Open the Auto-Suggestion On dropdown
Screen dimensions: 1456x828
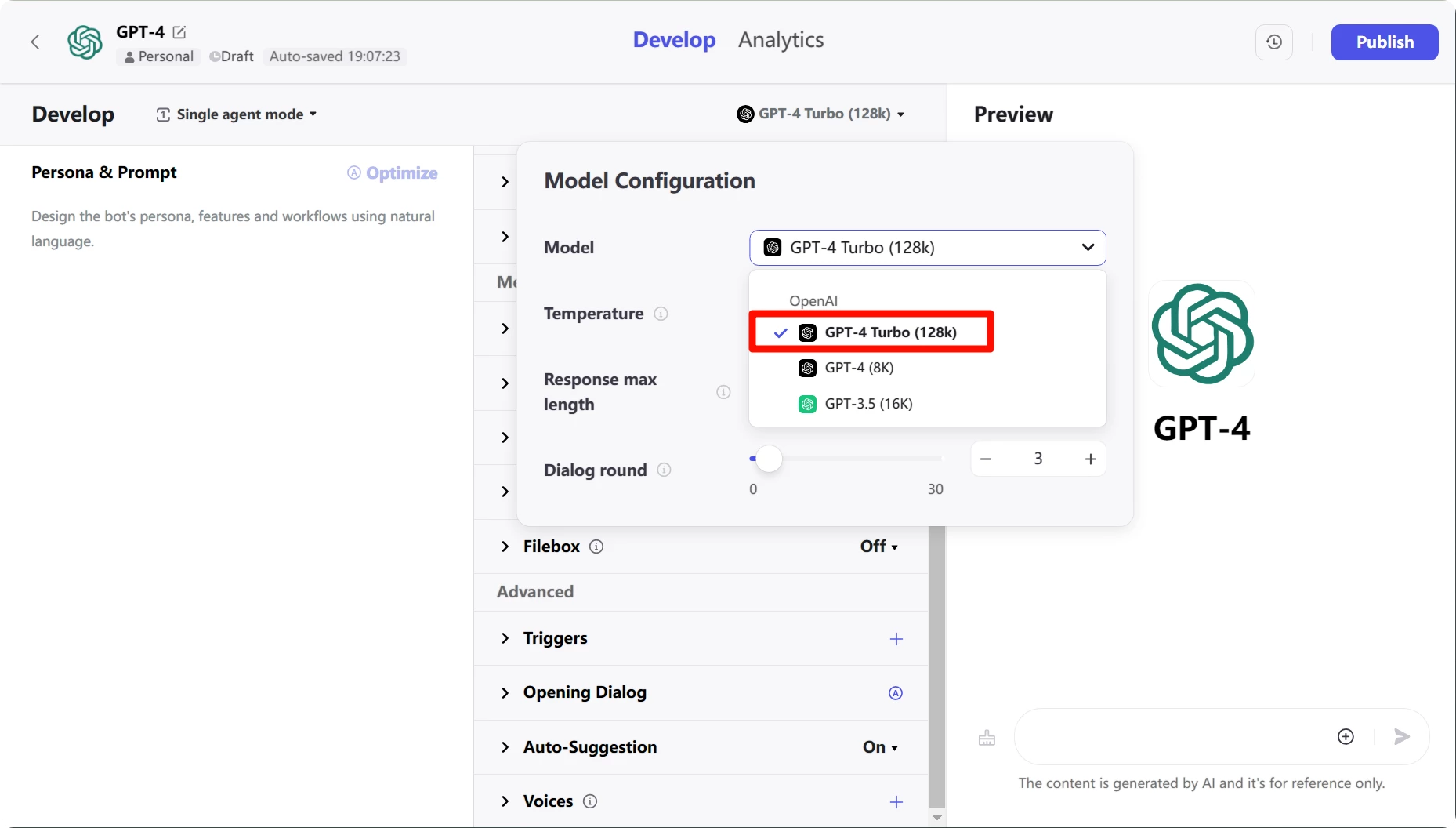pos(880,747)
